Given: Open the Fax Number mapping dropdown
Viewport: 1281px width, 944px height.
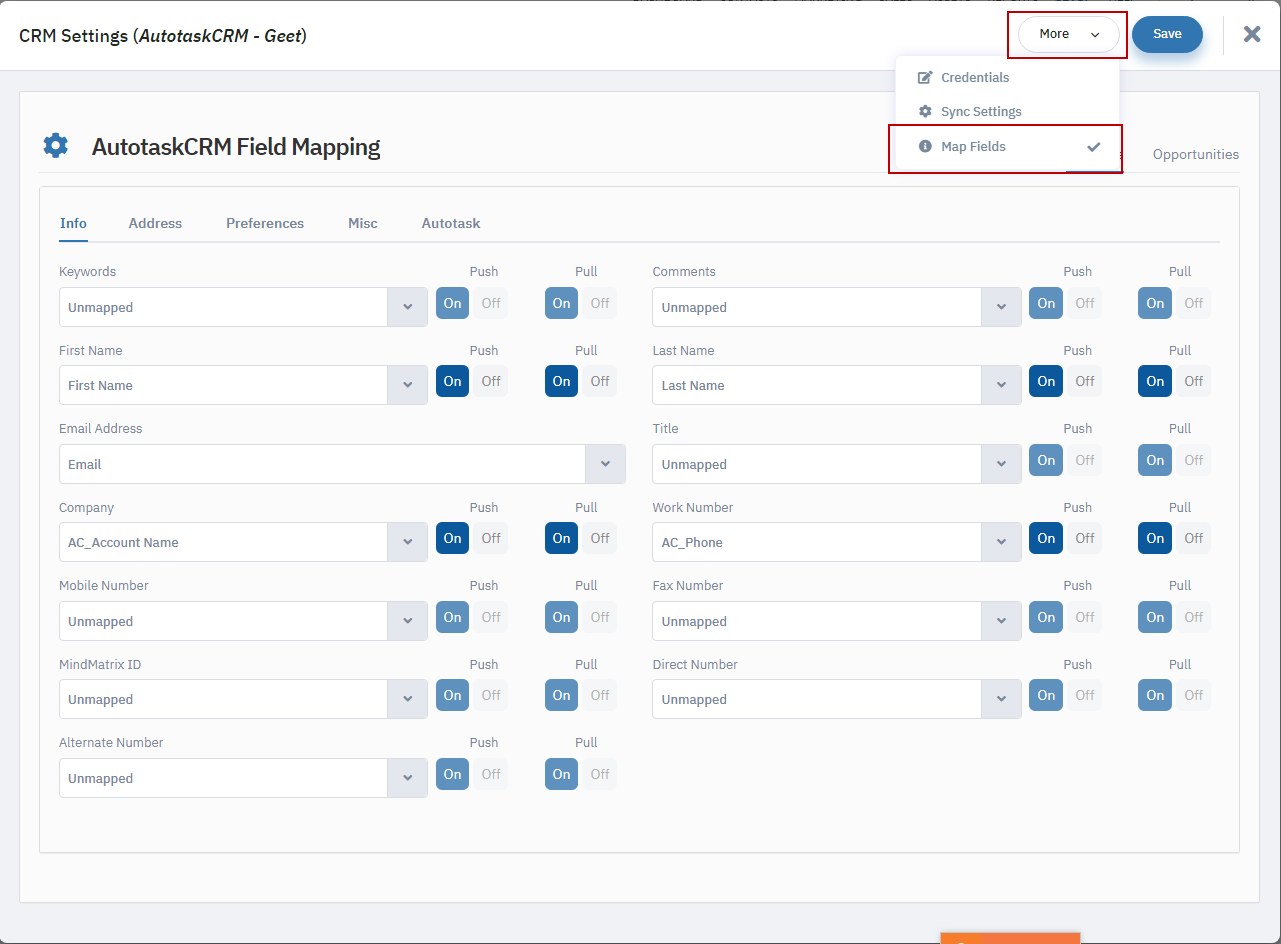Looking at the screenshot, I should pos(1001,621).
